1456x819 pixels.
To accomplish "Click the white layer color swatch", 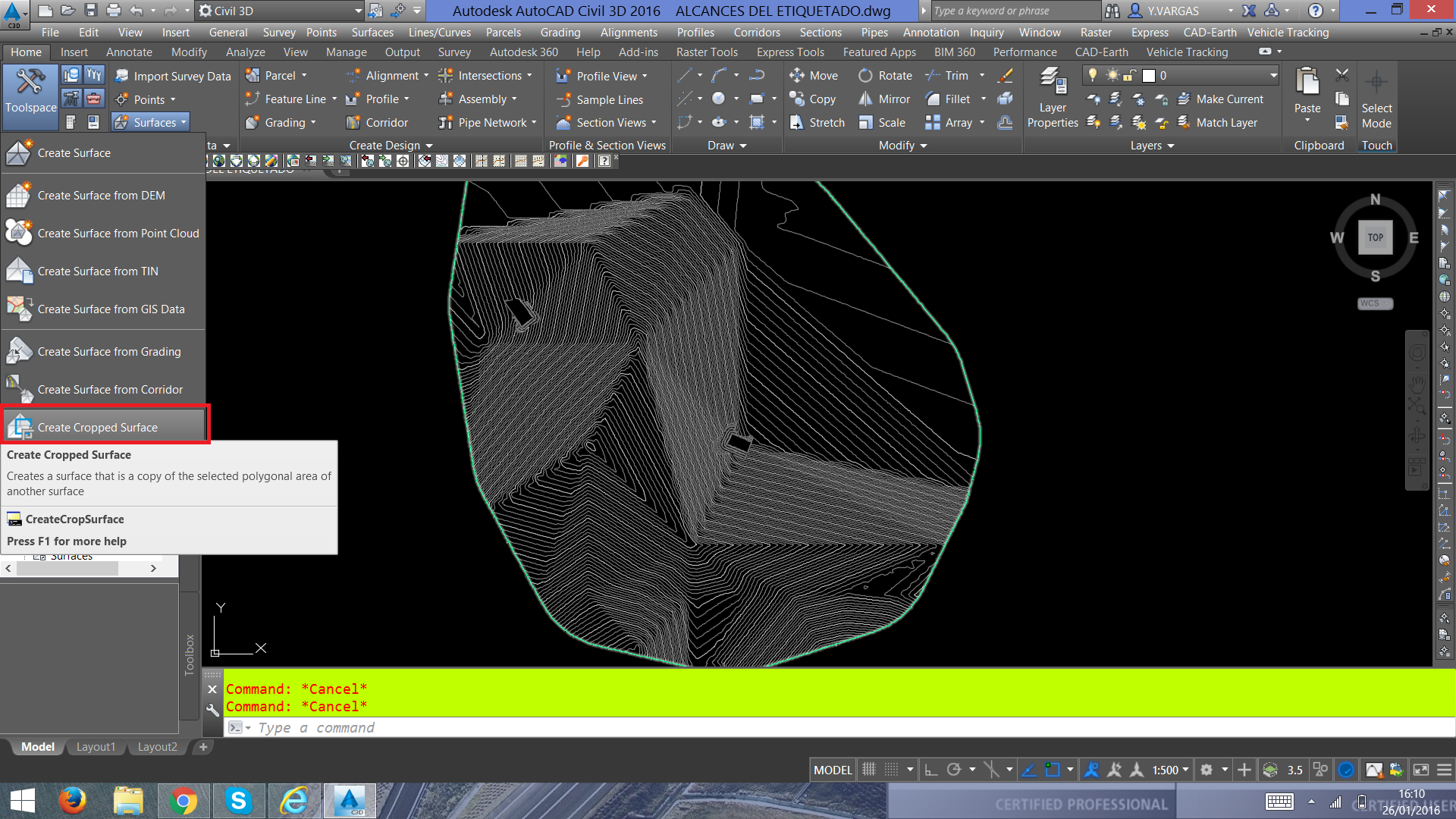I will (1148, 75).
